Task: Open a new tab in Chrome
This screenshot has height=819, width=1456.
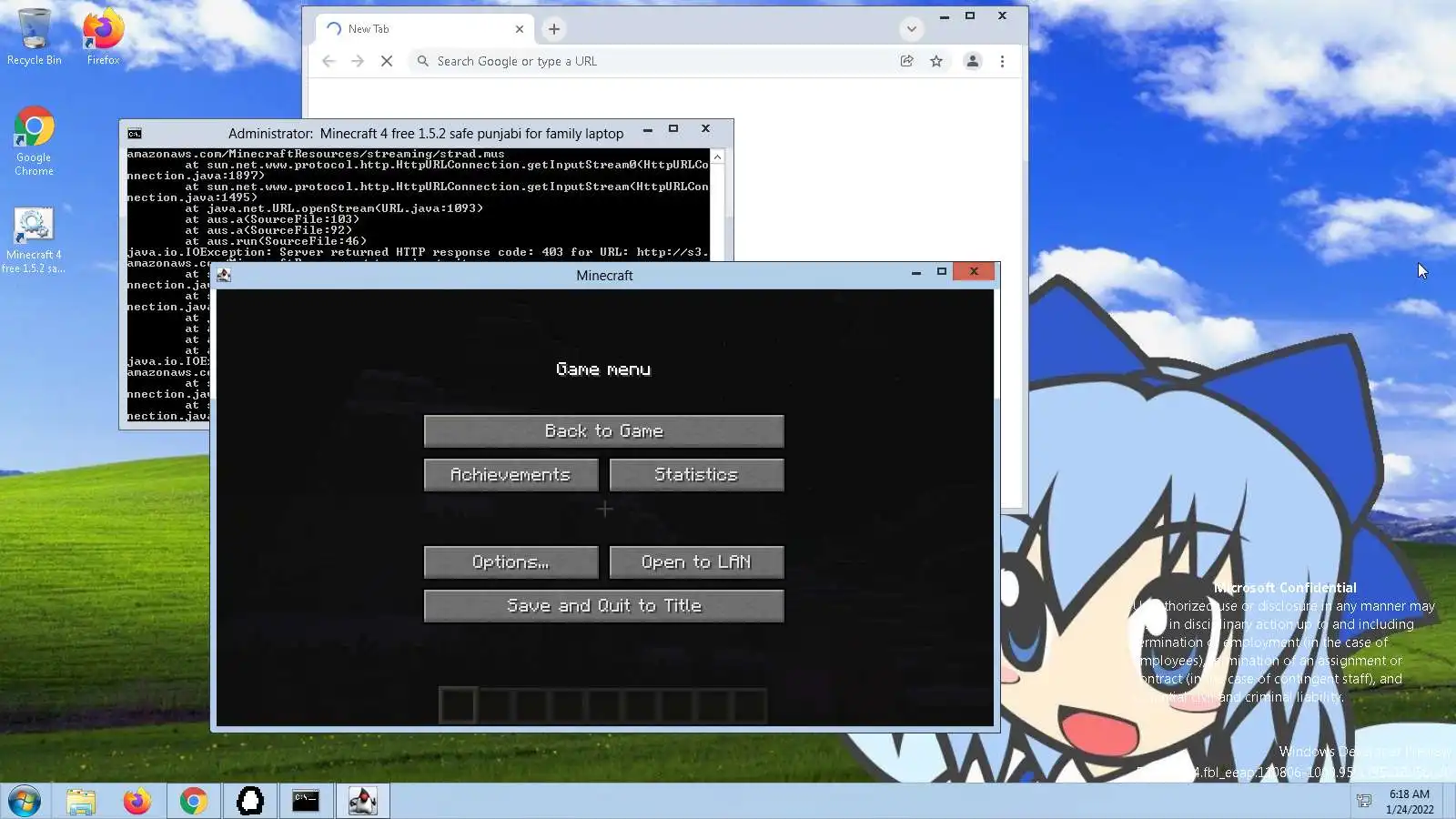Action: 553,29
